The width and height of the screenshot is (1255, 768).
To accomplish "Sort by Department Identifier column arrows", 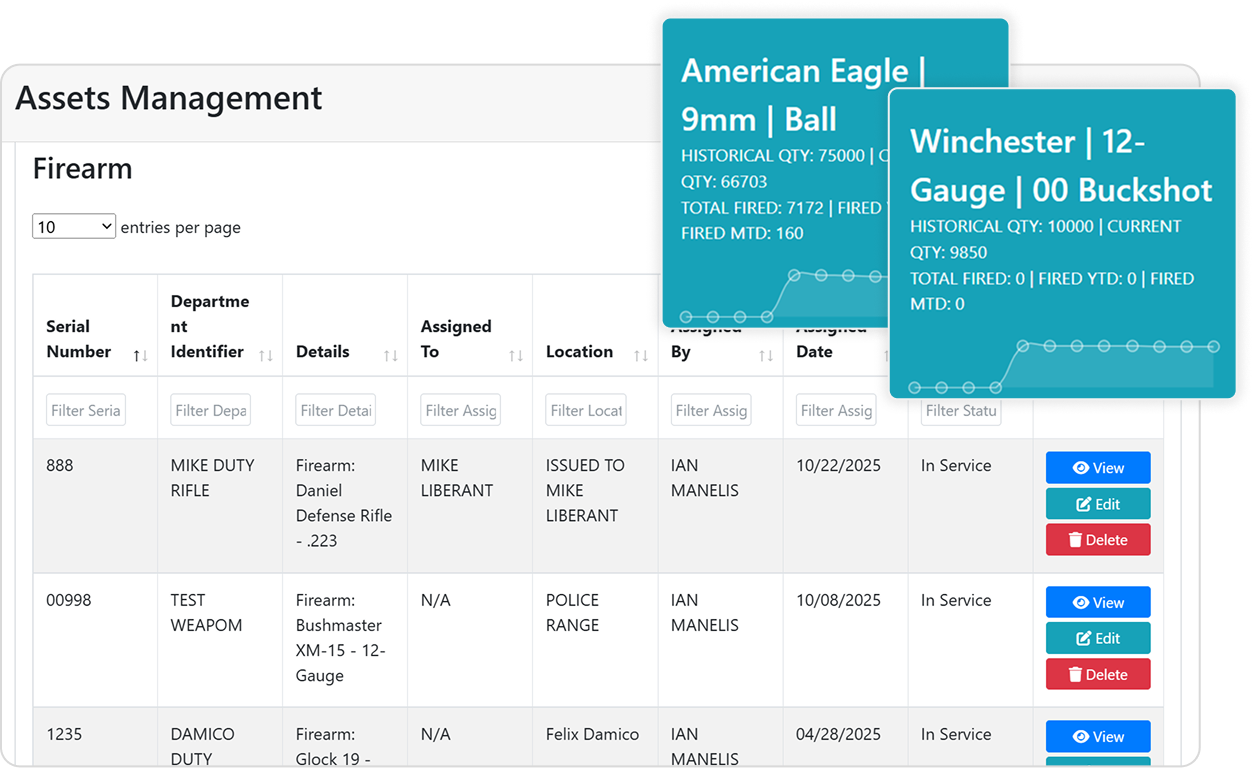I will pyautogui.click(x=266, y=355).
